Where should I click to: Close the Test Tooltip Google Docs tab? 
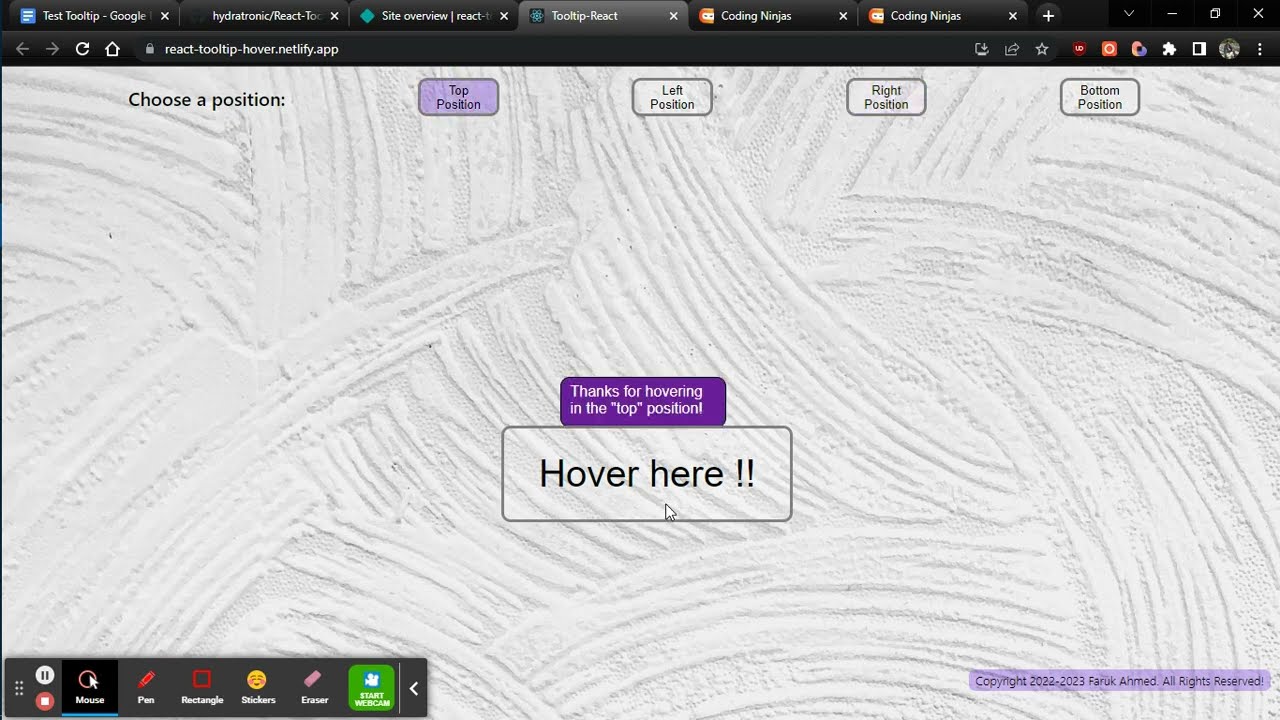165,16
